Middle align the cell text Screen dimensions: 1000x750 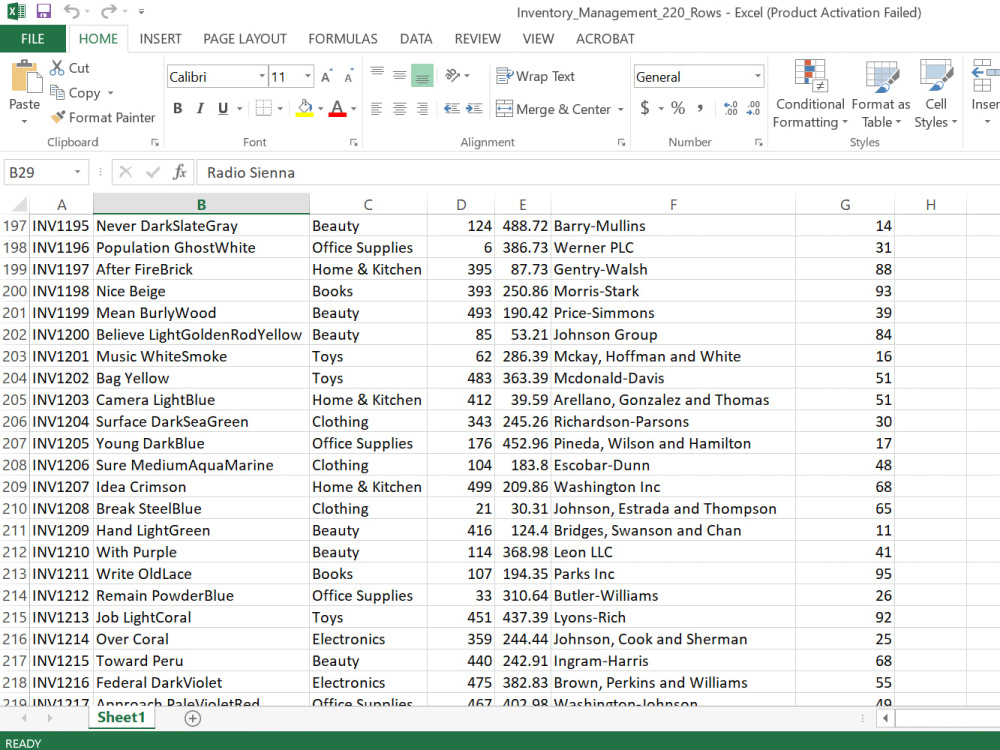(x=400, y=75)
